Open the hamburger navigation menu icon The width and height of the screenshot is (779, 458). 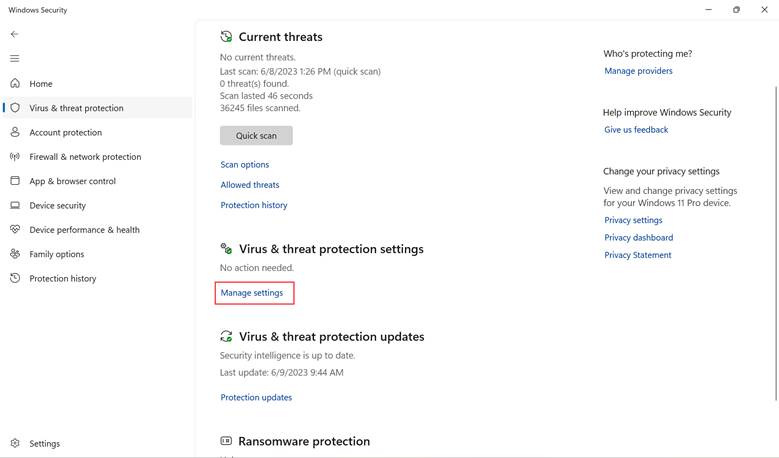pyautogui.click(x=14, y=58)
